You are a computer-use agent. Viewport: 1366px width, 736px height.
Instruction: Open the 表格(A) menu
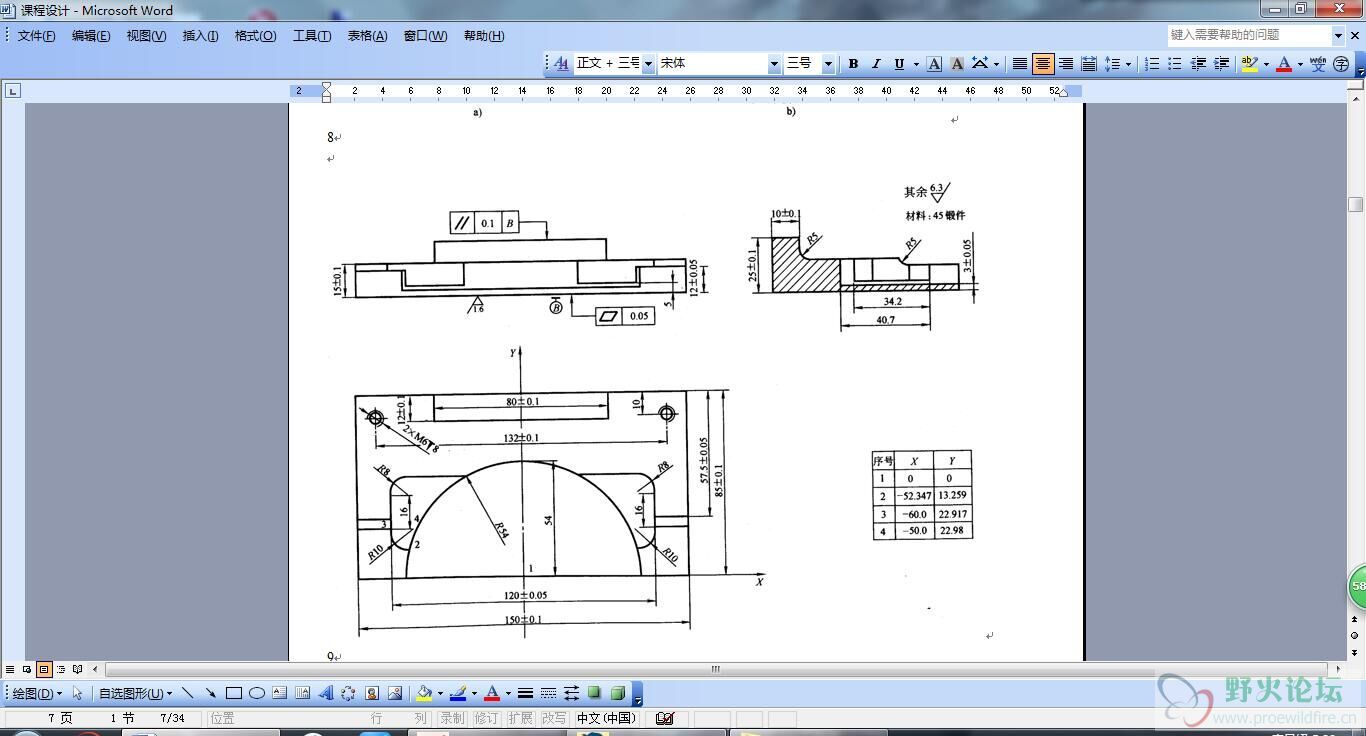[x=367, y=36]
